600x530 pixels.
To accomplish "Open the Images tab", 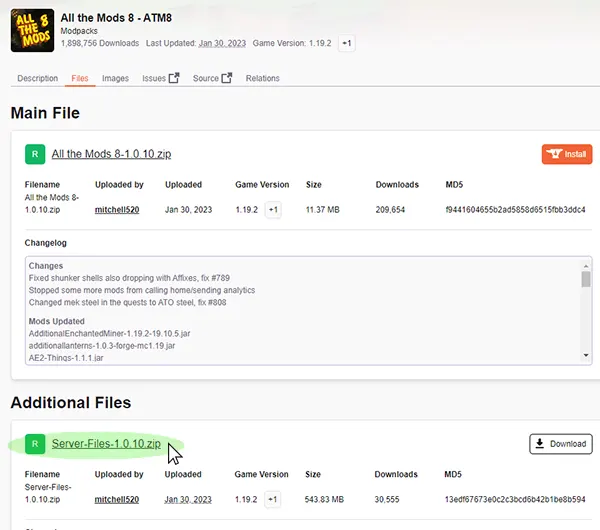I will [115, 78].
